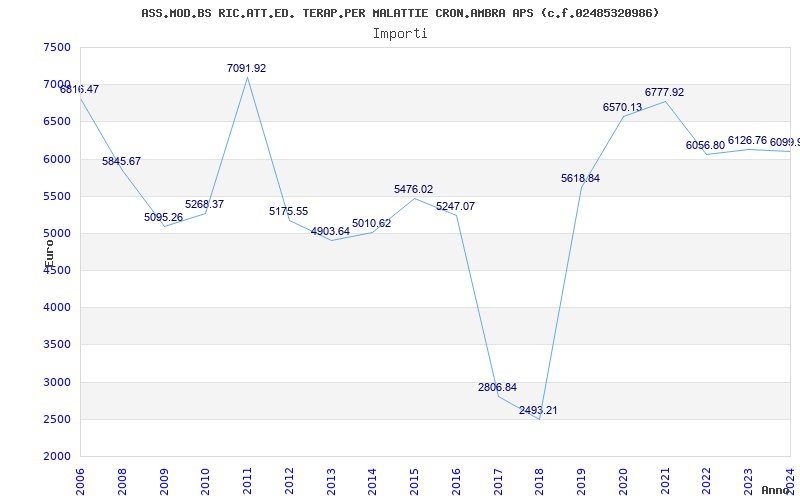Select the 6000 y-axis tick label

57,159
